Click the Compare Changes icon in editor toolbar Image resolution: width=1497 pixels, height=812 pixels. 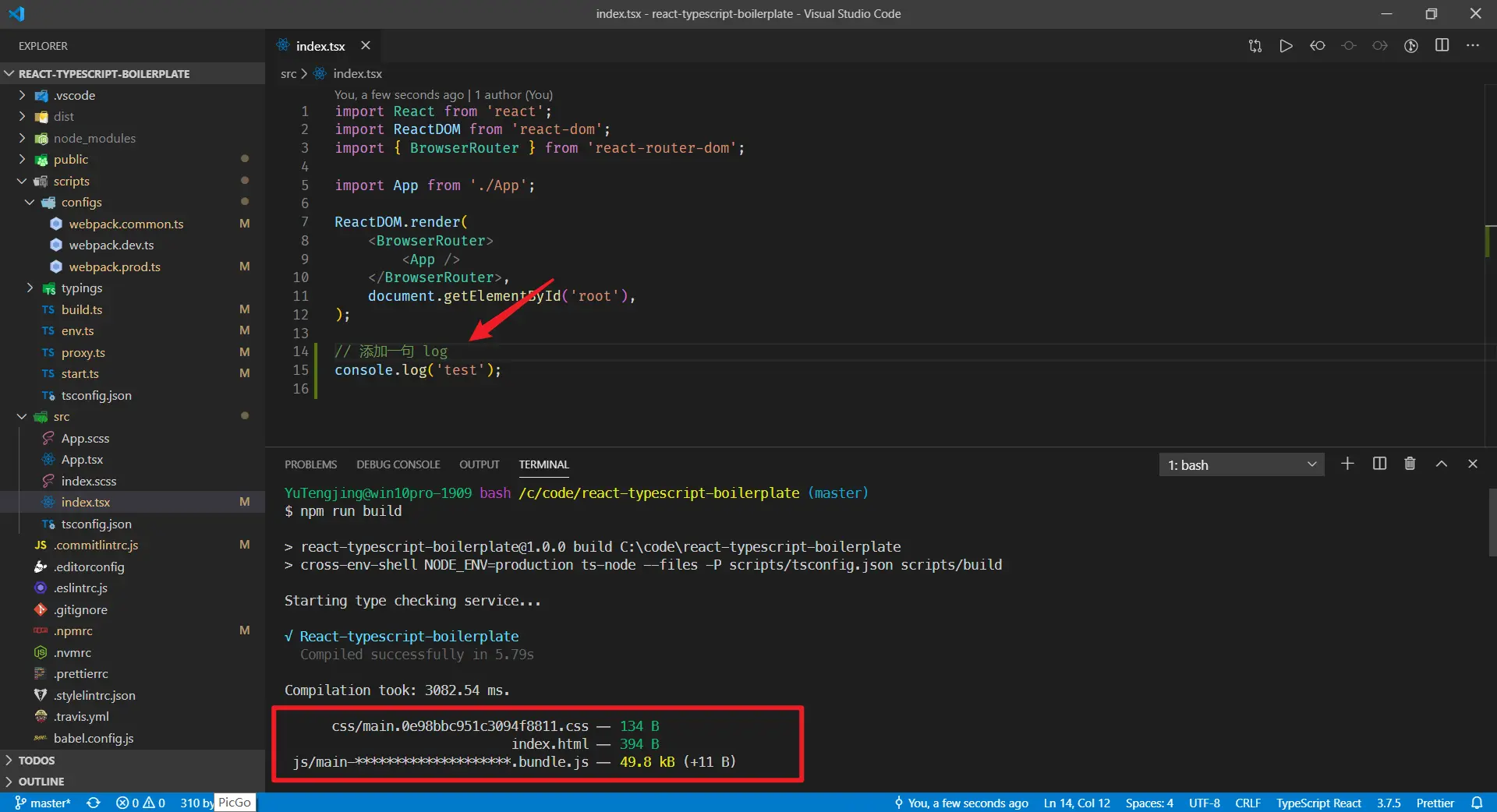(1255, 46)
